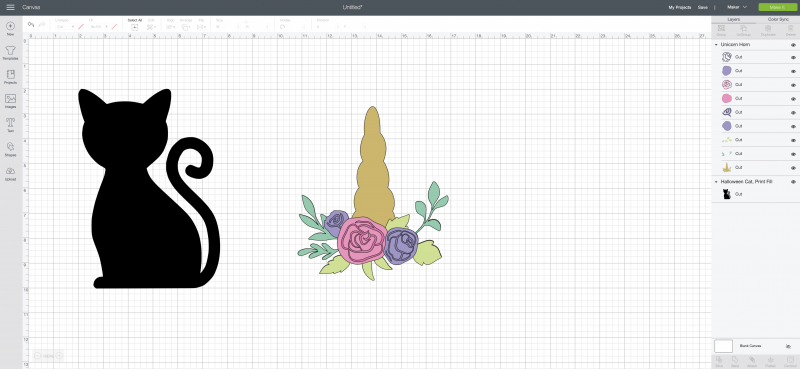Undo the last action

point(32,24)
